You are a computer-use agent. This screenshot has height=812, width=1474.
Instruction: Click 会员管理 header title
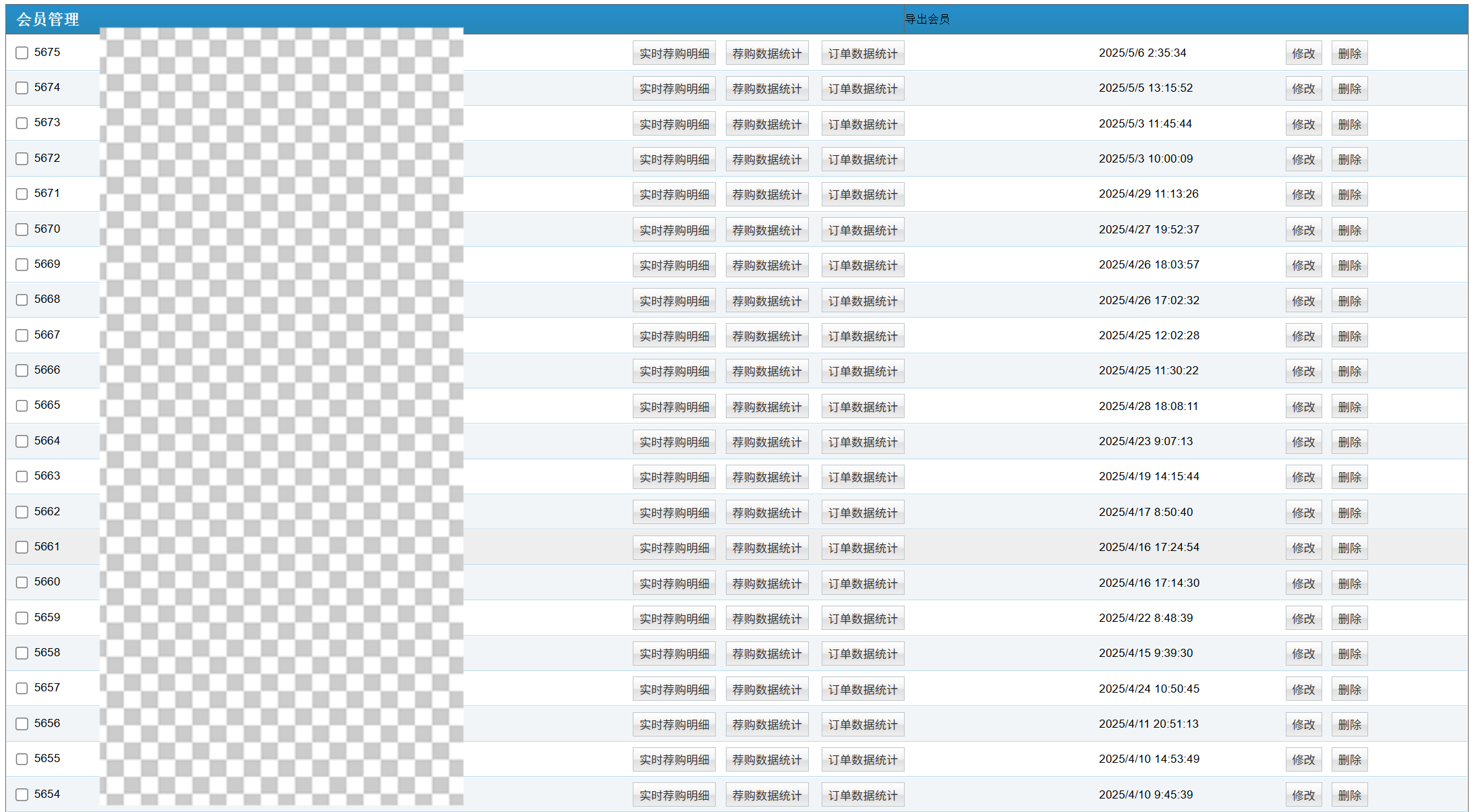(x=48, y=19)
